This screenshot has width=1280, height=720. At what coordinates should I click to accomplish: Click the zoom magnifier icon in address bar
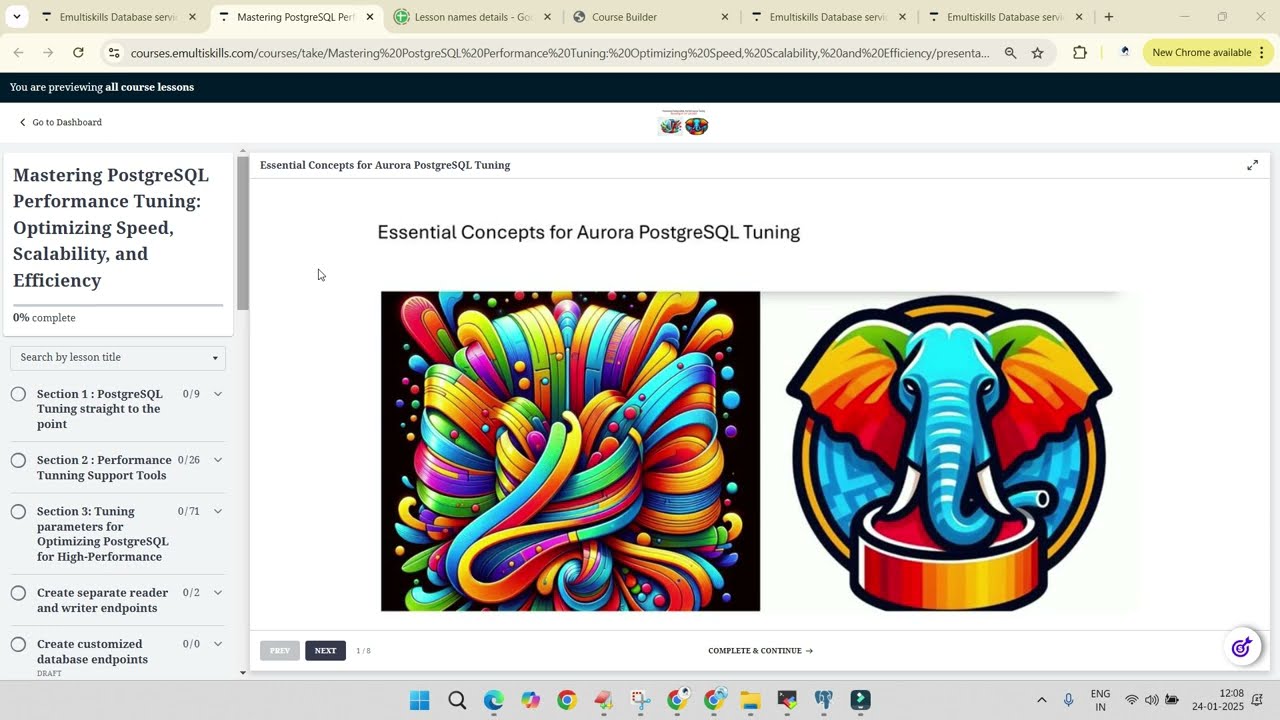point(1010,53)
